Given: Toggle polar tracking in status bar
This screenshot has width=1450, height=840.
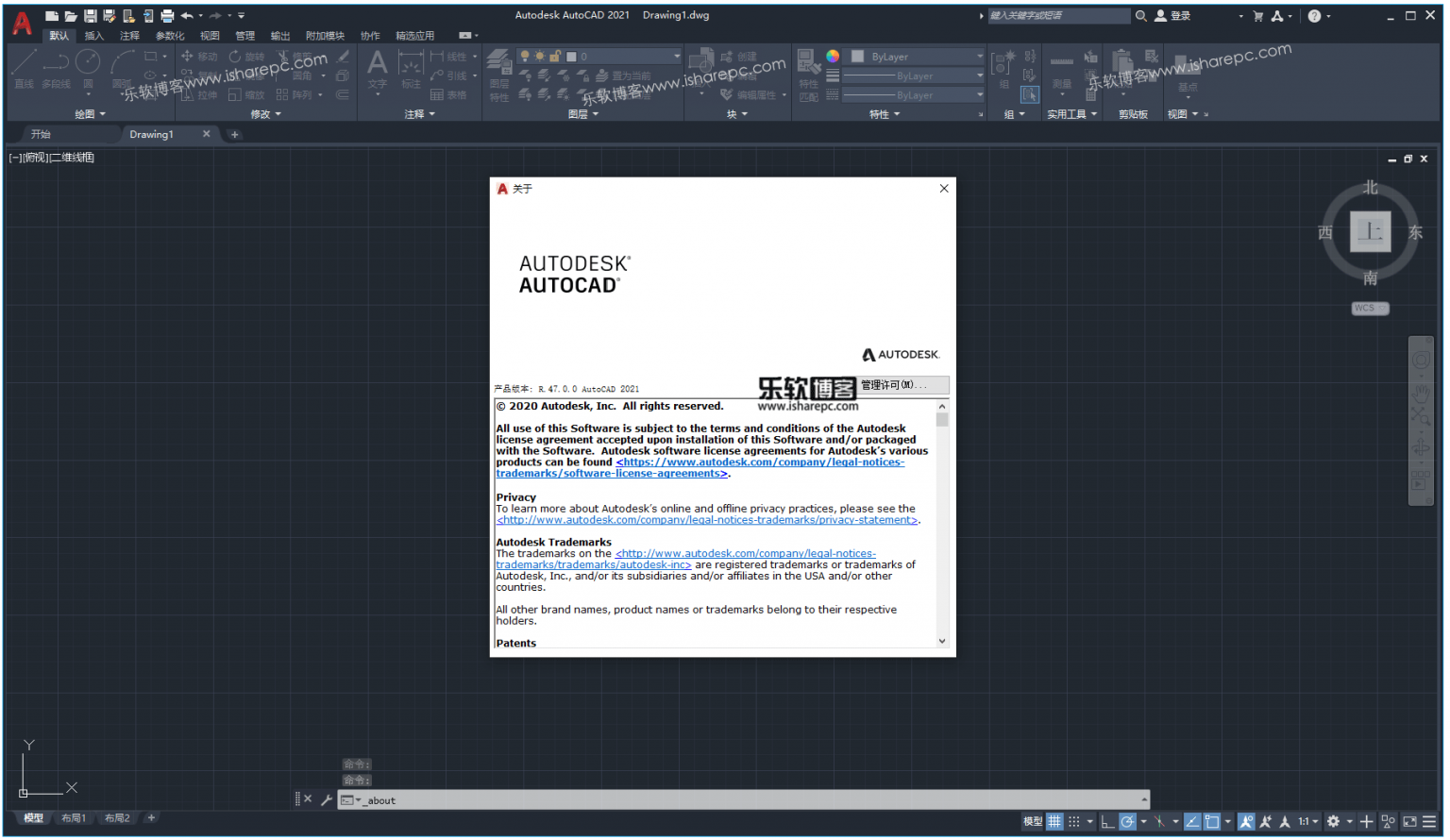Looking at the screenshot, I should pos(1127,822).
